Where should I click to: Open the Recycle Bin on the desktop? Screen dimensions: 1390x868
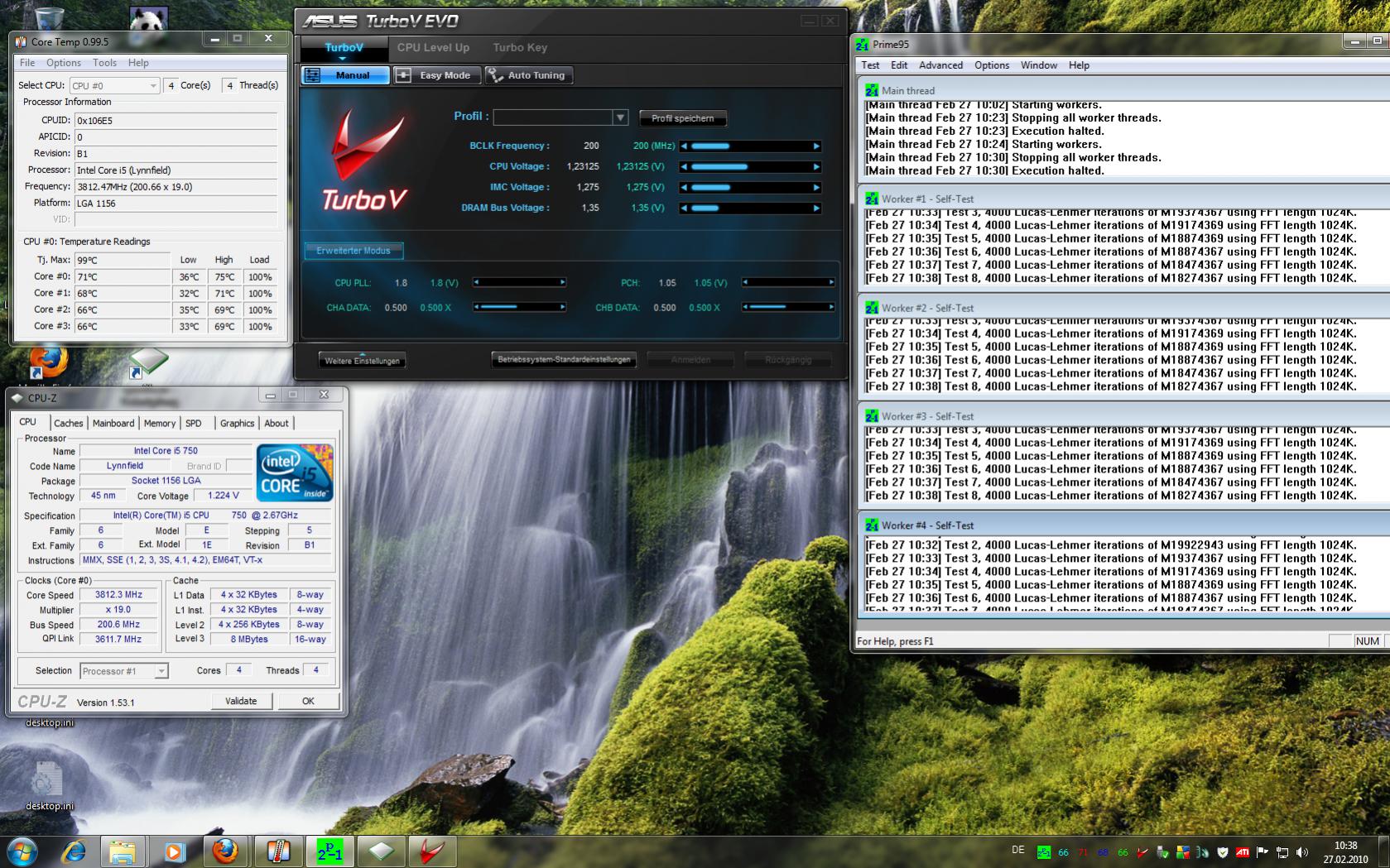point(49,18)
